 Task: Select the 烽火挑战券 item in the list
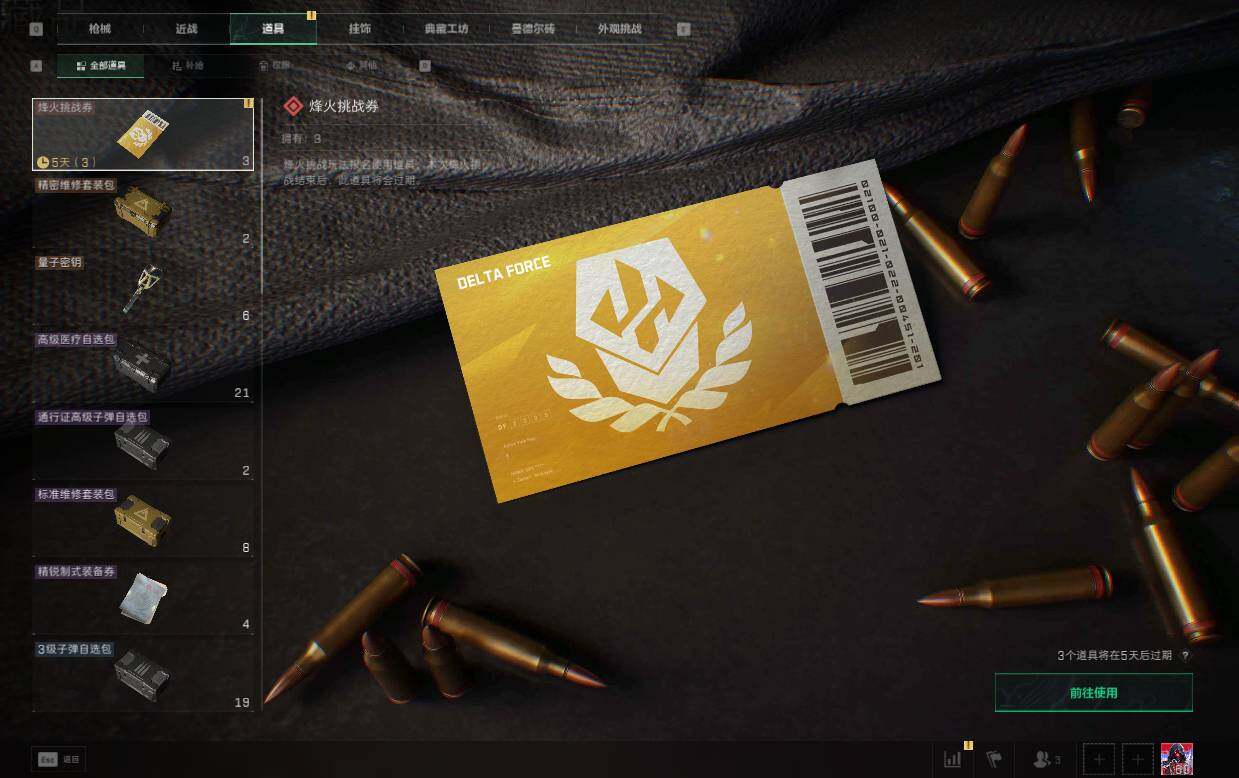point(143,134)
